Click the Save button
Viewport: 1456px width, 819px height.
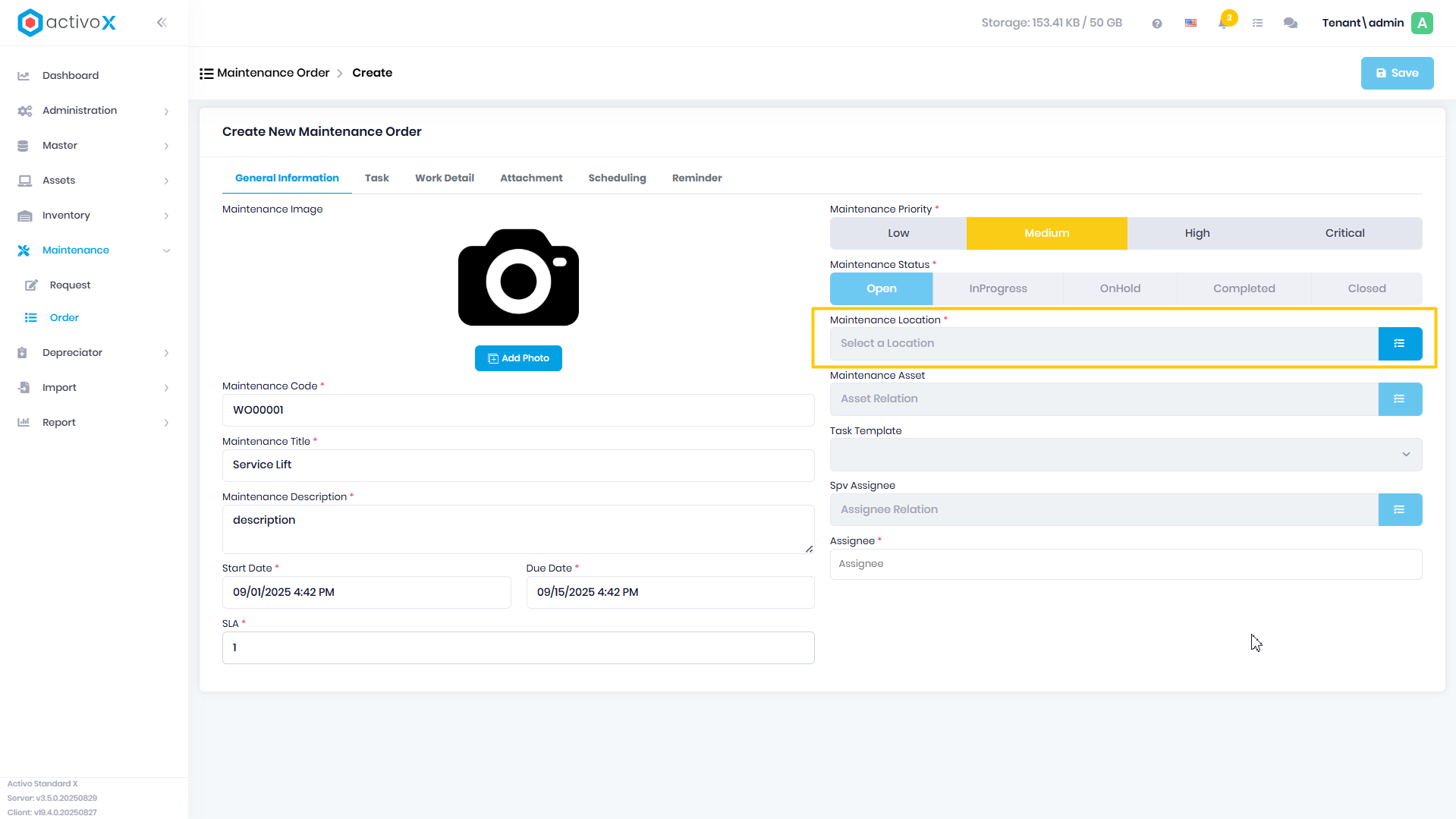[1397, 74]
